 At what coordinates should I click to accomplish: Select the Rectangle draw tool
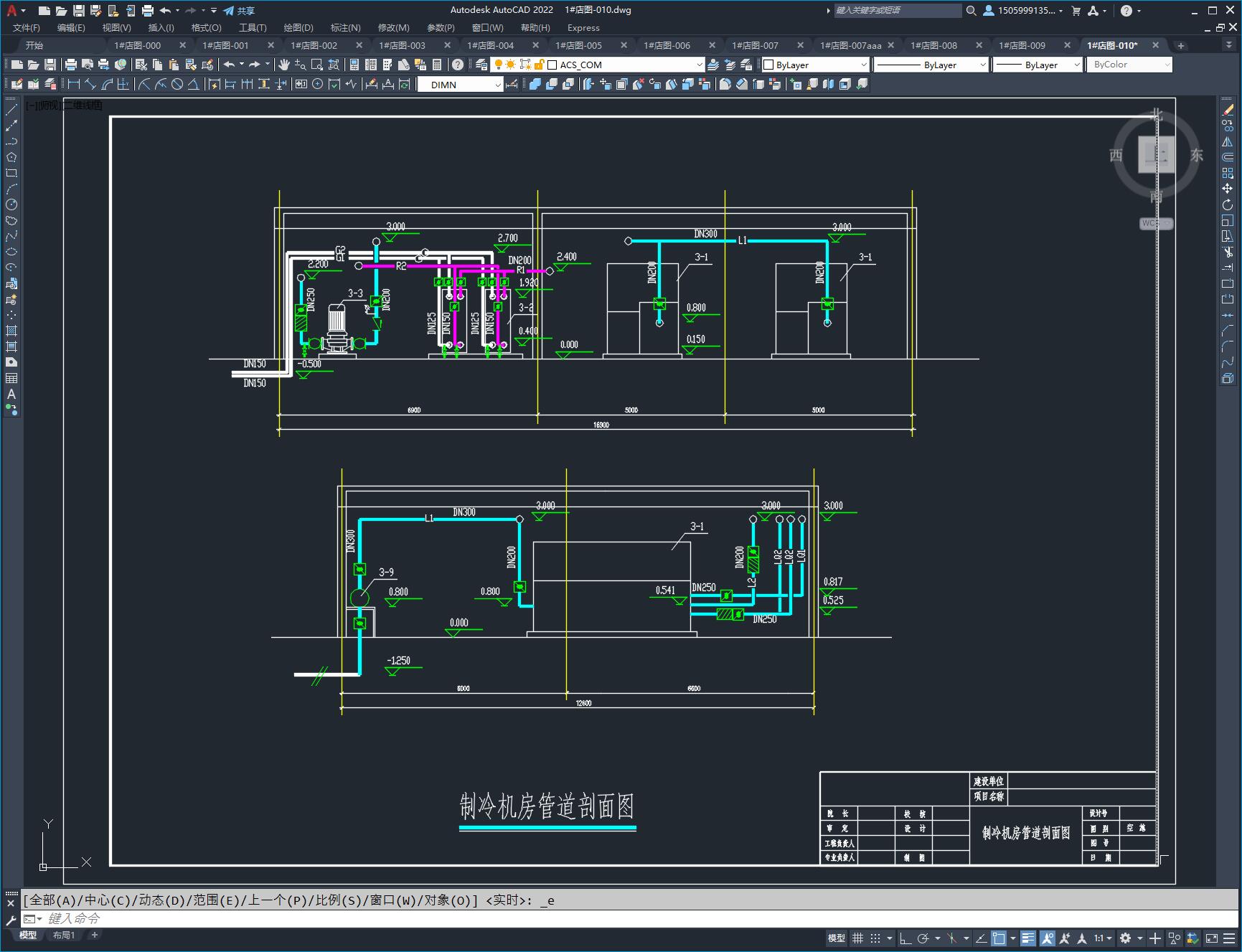point(11,173)
